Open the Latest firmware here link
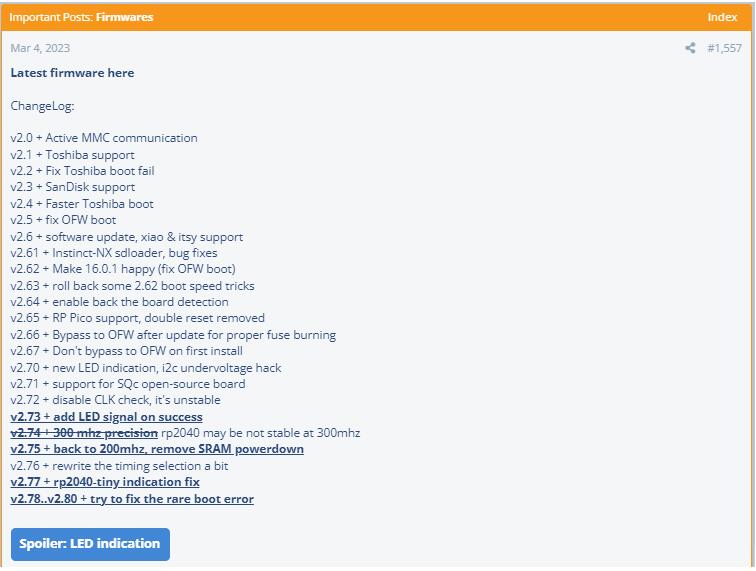This screenshot has width=756, height=571. [x=72, y=73]
